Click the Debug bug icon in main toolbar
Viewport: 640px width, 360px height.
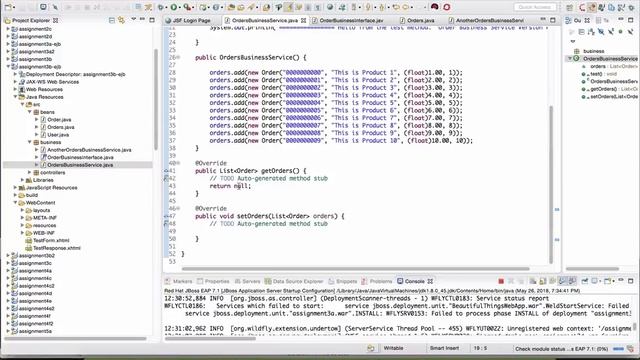click(161, 7)
